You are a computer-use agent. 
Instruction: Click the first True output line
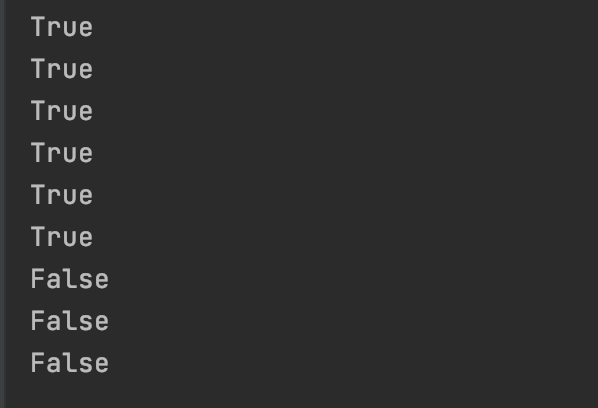click(62, 27)
